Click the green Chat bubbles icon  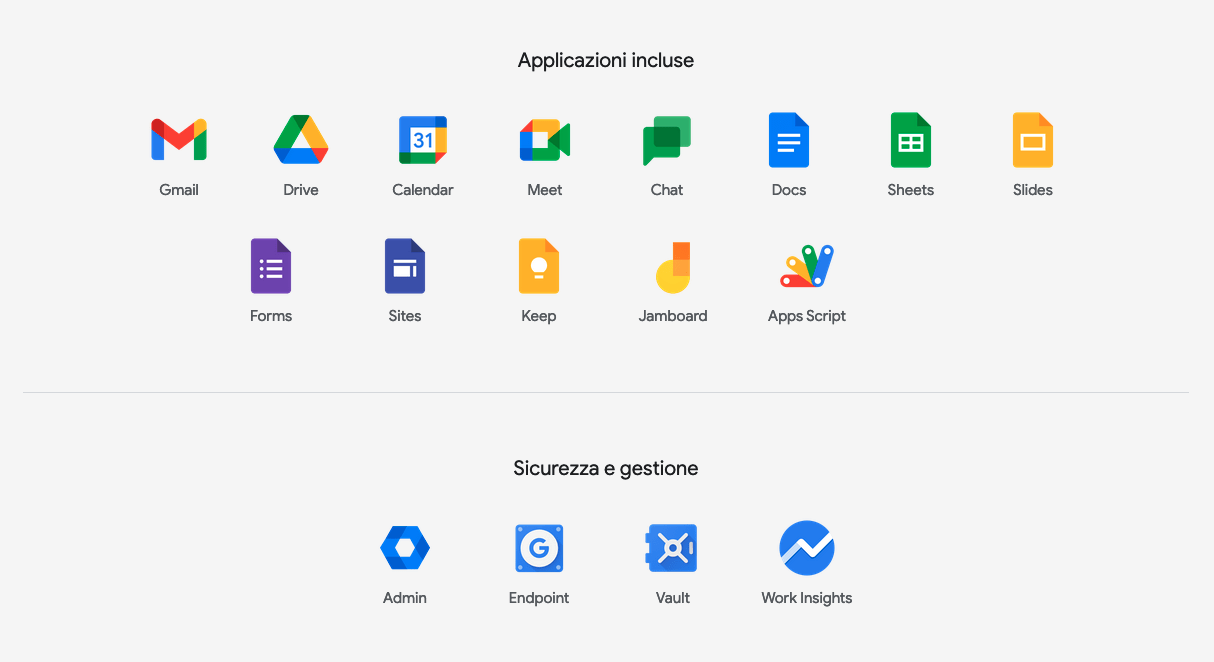[x=667, y=140]
